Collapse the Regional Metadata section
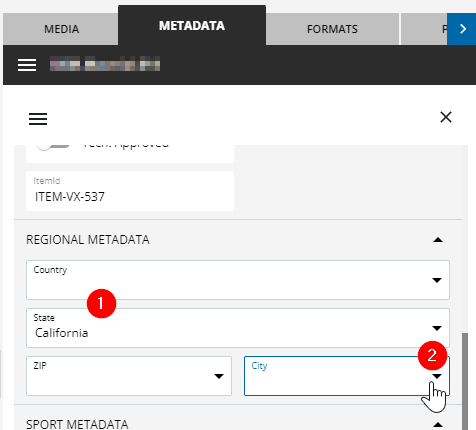Viewport: 476px width, 430px height. pos(438,240)
